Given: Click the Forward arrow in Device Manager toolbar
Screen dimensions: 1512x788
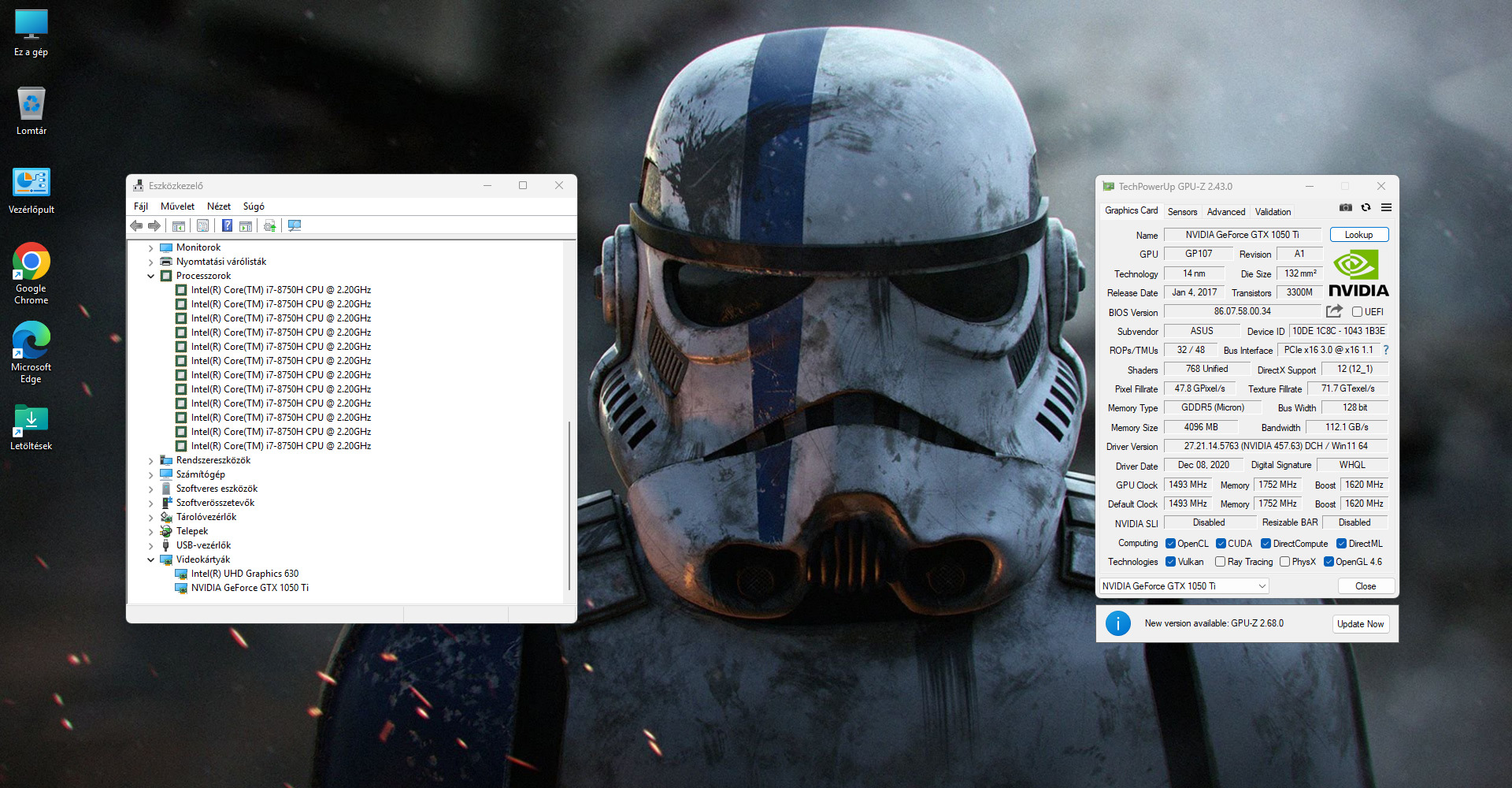Looking at the screenshot, I should tap(154, 226).
